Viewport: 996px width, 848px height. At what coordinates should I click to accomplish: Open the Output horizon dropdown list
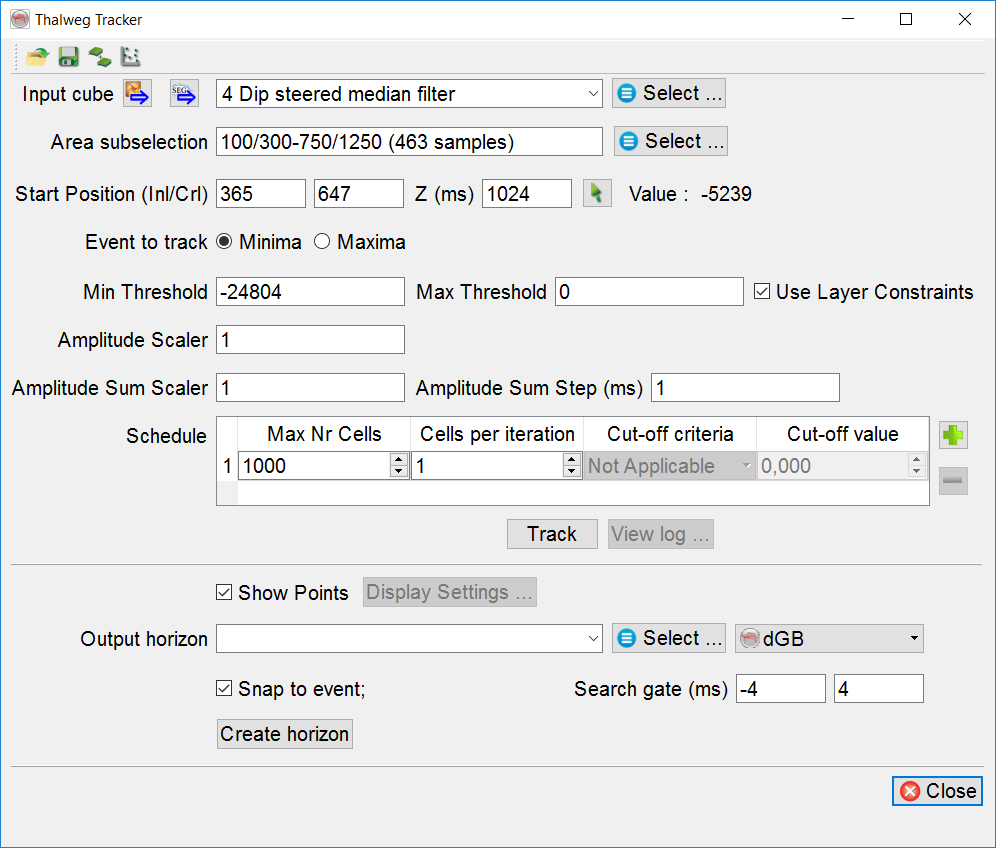click(x=593, y=638)
